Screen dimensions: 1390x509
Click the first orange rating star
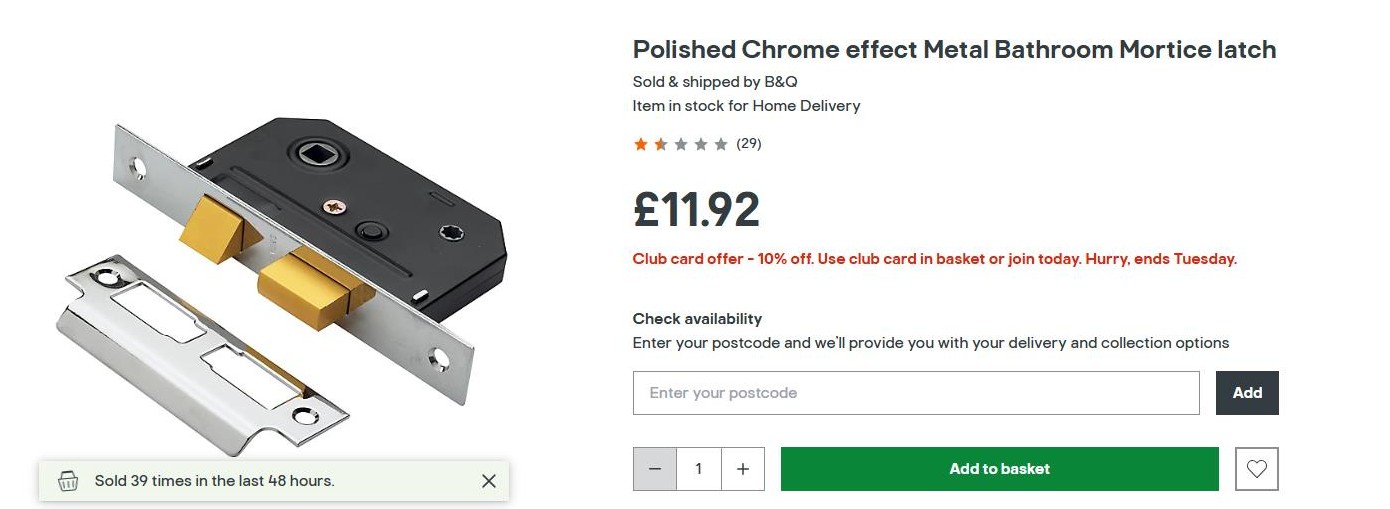[640, 144]
